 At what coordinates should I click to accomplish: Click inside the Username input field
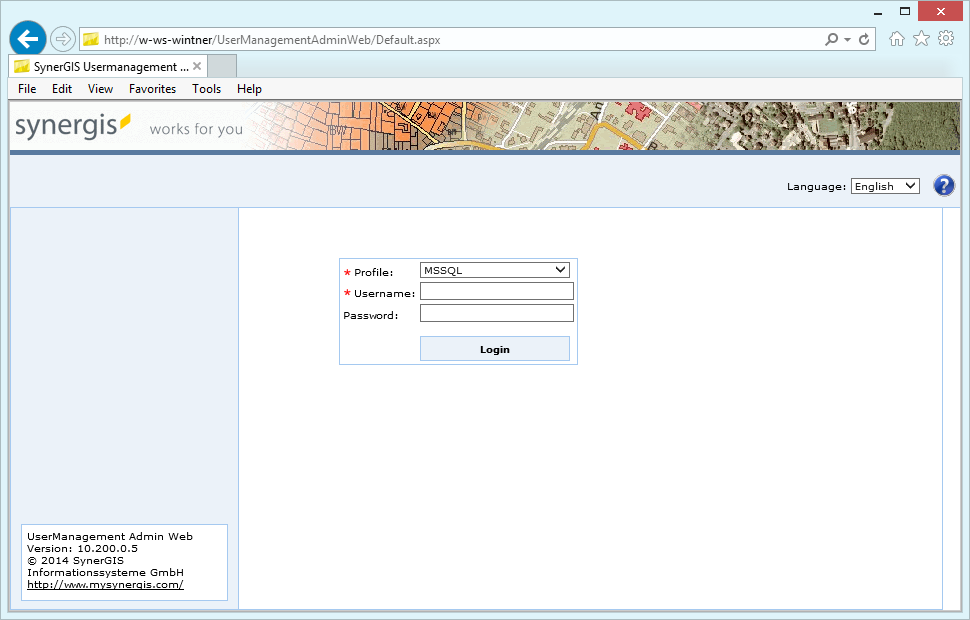point(496,291)
